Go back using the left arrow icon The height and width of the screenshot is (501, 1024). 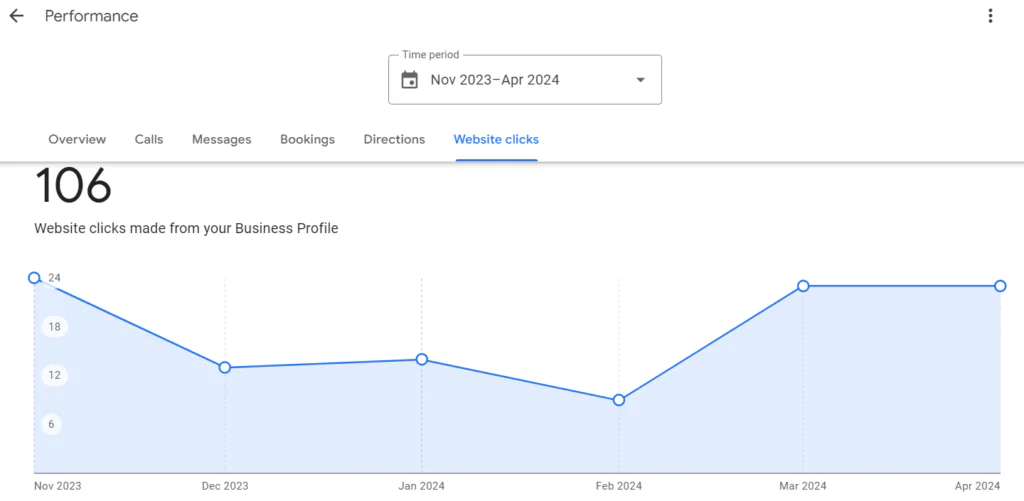point(16,16)
